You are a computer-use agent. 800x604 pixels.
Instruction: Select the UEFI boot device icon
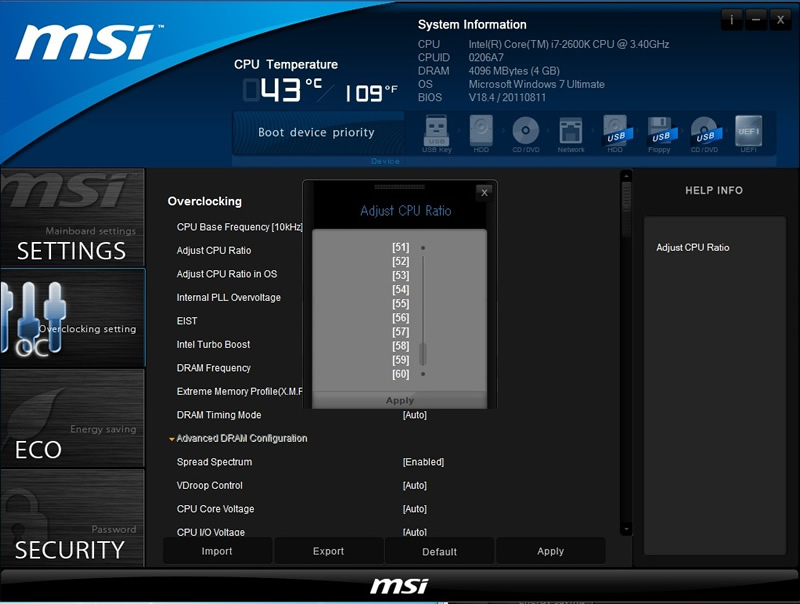click(x=748, y=134)
